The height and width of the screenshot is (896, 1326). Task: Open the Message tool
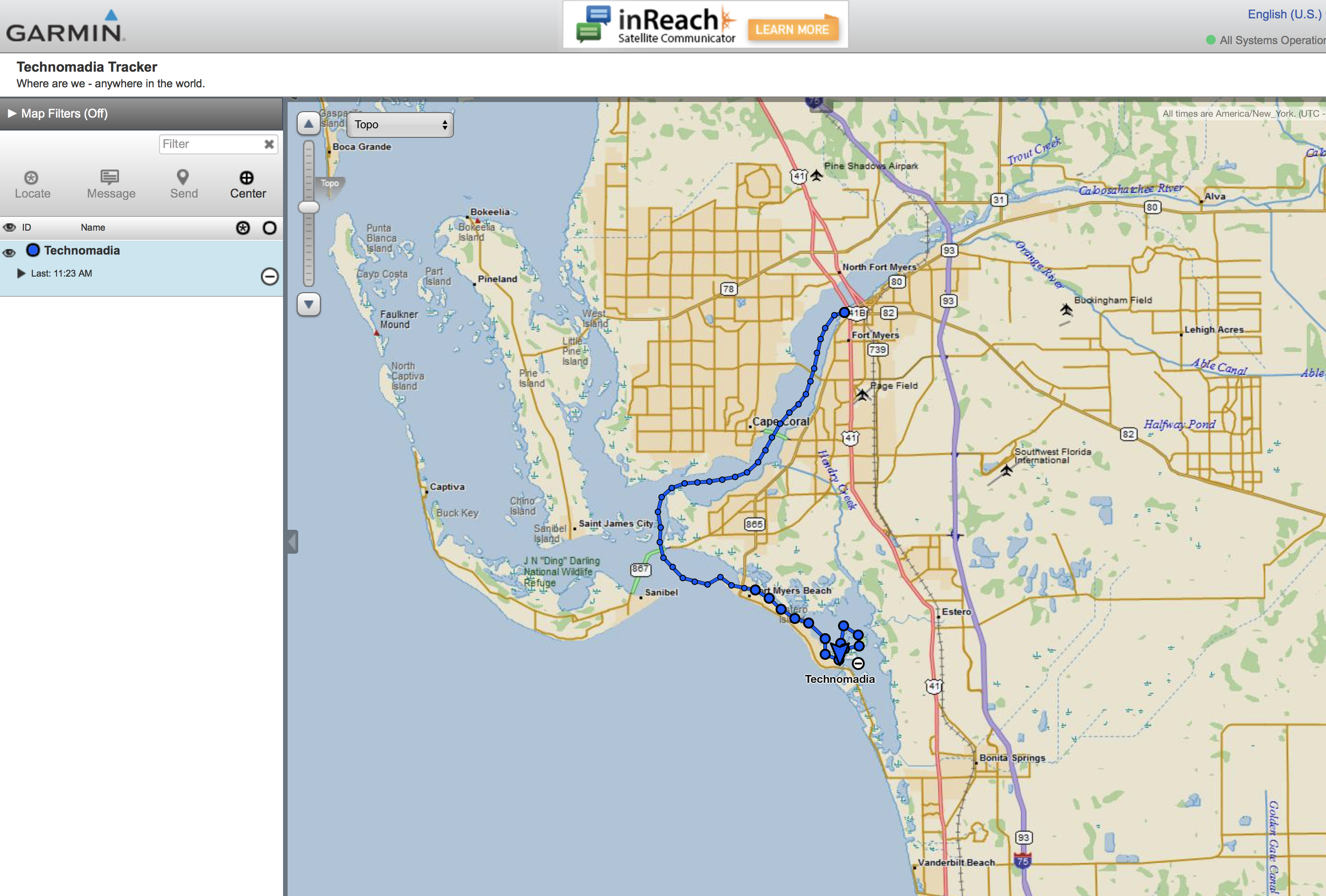coord(110,177)
